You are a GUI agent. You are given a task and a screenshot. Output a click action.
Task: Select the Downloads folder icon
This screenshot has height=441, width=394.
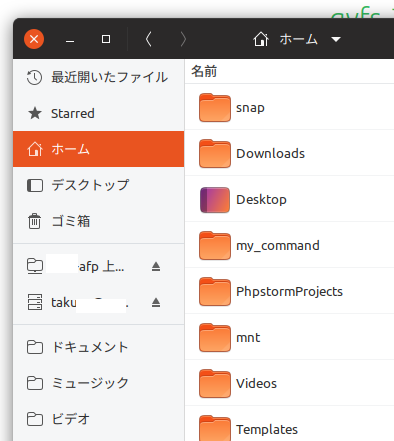point(215,153)
